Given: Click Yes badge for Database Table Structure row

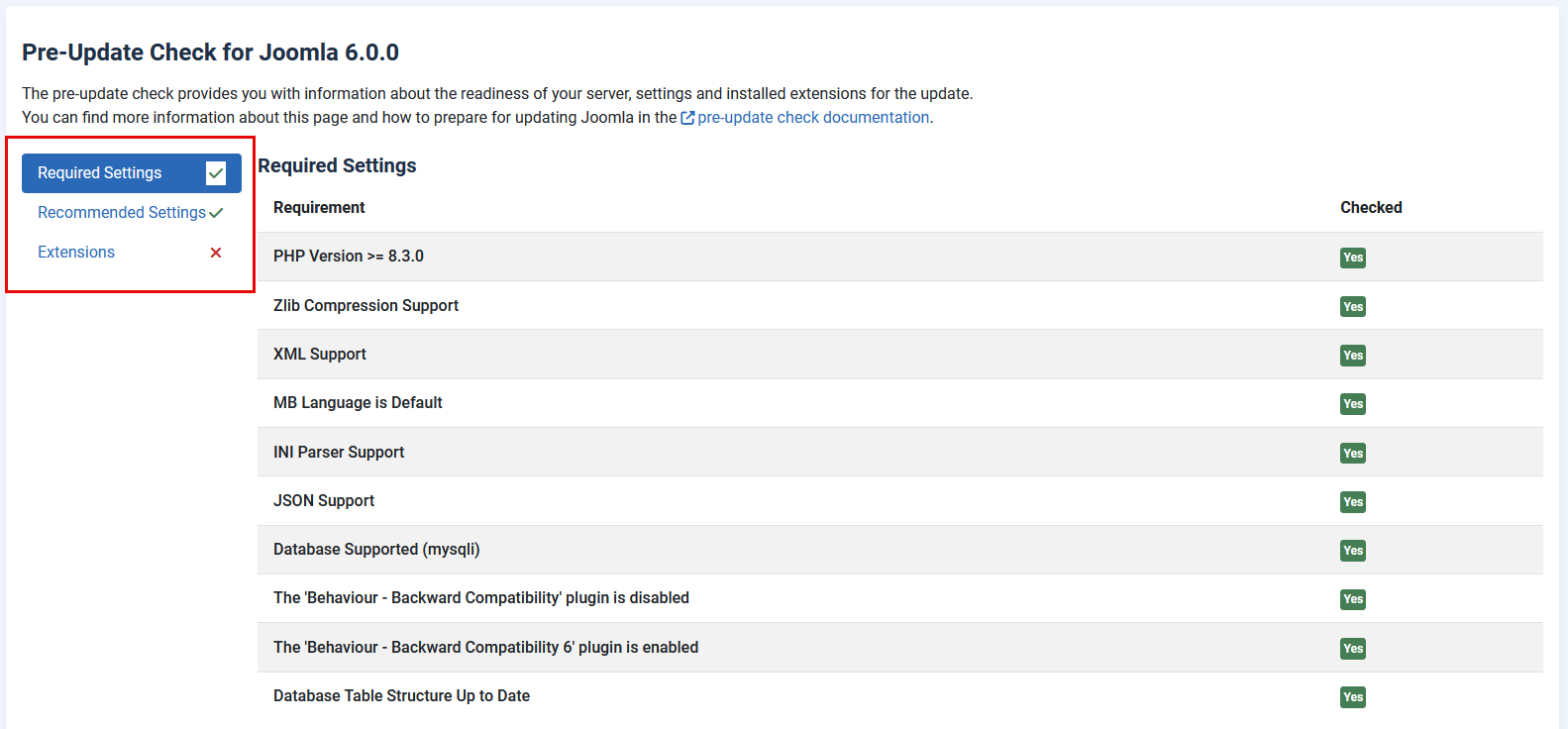Looking at the screenshot, I should click(x=1352, y=696).
